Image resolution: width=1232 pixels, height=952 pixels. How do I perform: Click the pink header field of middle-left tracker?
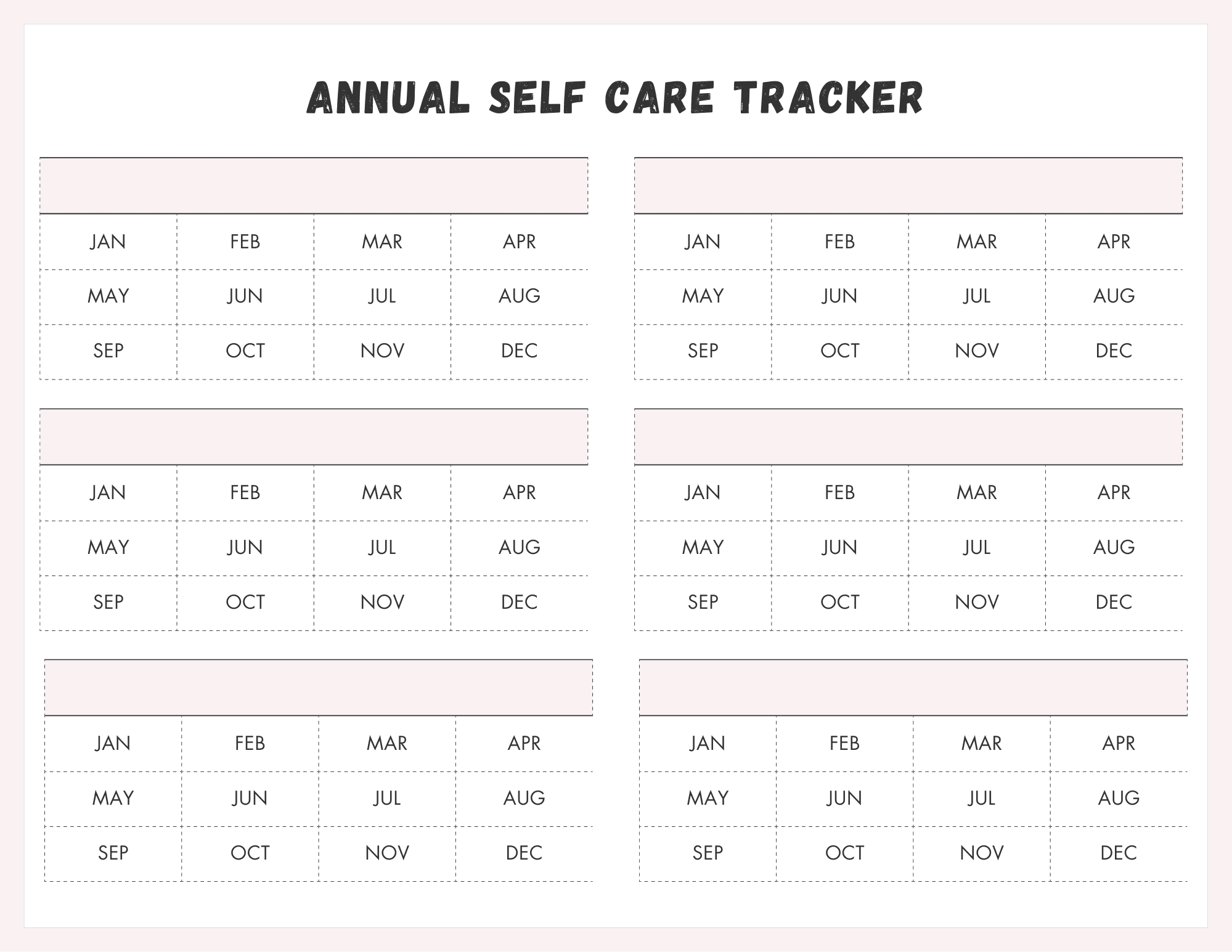point(314,437)
